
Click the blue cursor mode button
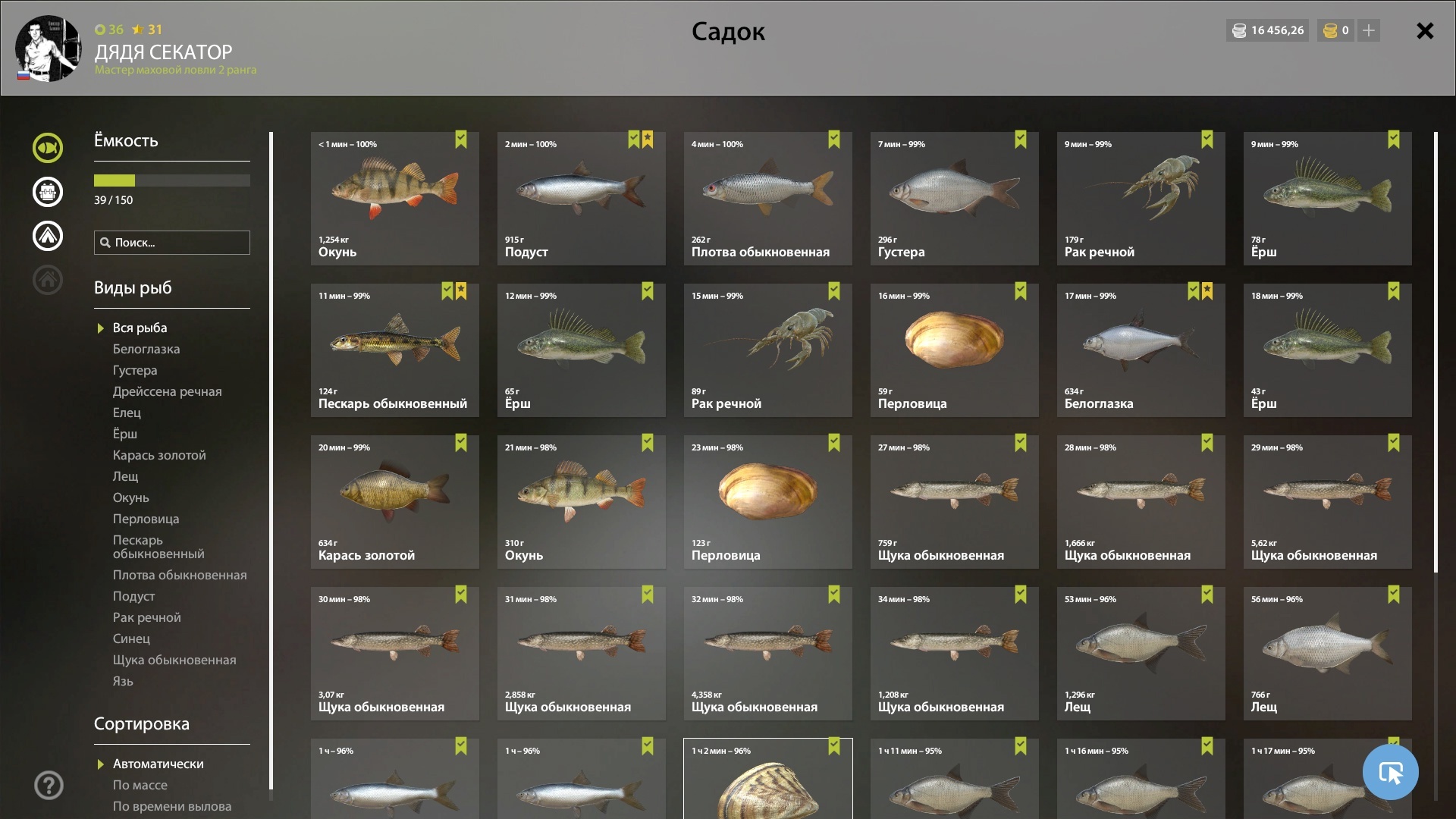tap(1390, 772)
